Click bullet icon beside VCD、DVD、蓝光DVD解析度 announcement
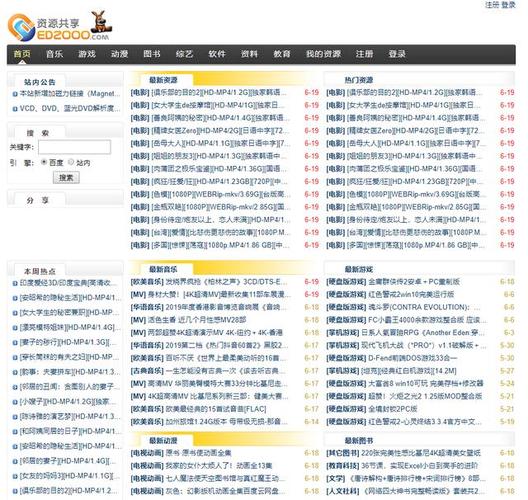Image resolution: width=528 pixels, height=500 pixels. click(x=15, y=109)
